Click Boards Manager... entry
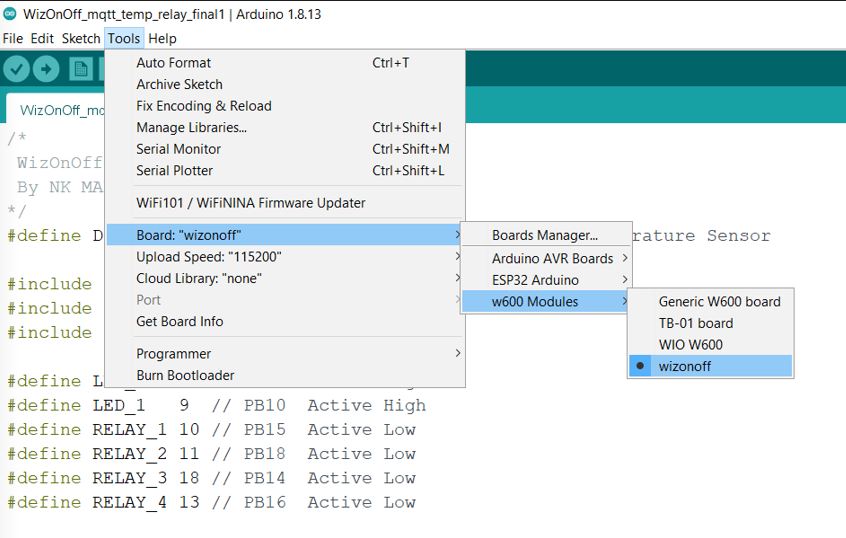Image resolution: width=846 pixels, height=538 pixels. click(544, 236)
